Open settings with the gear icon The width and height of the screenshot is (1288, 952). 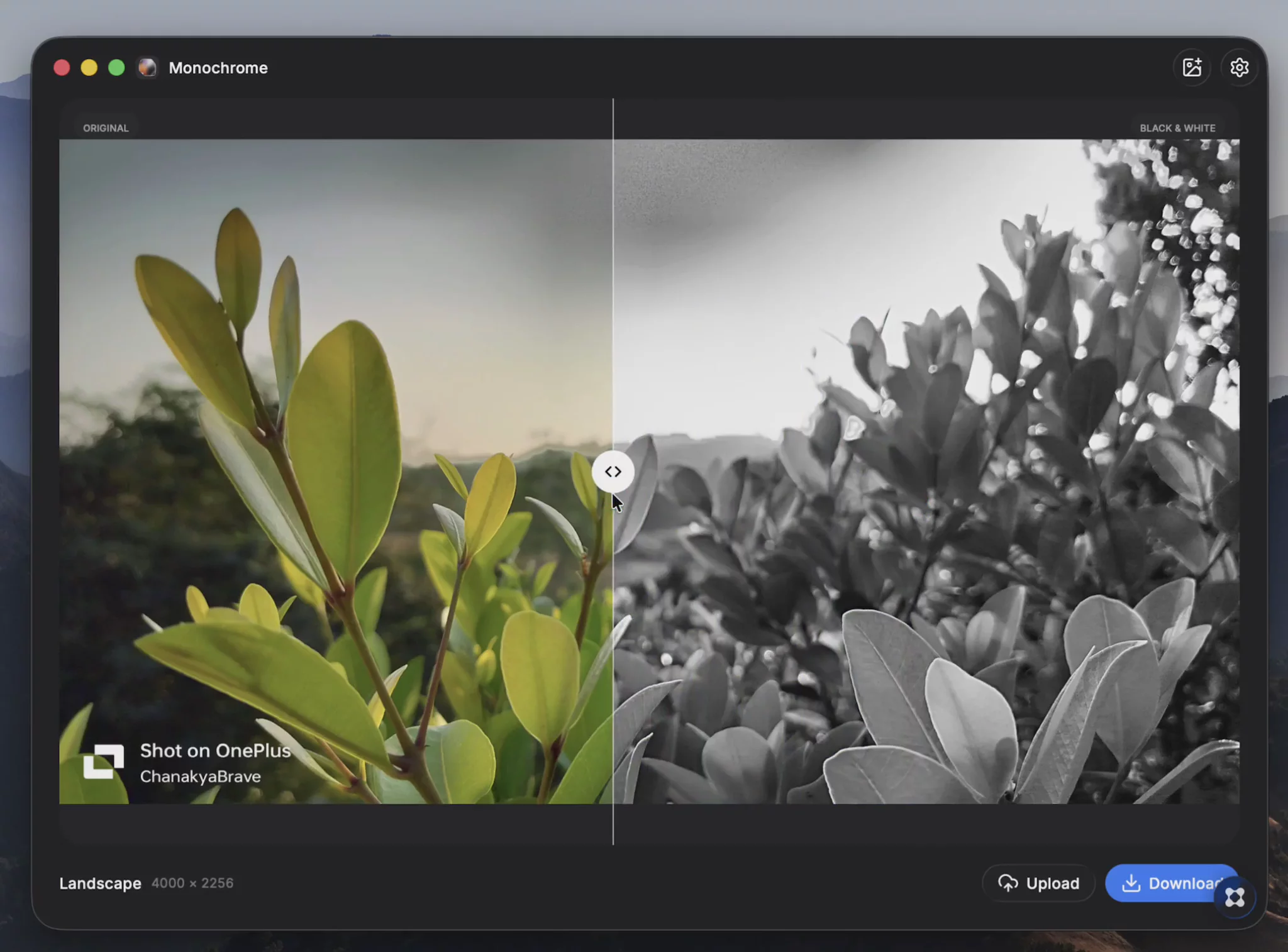click(1239, 67)
